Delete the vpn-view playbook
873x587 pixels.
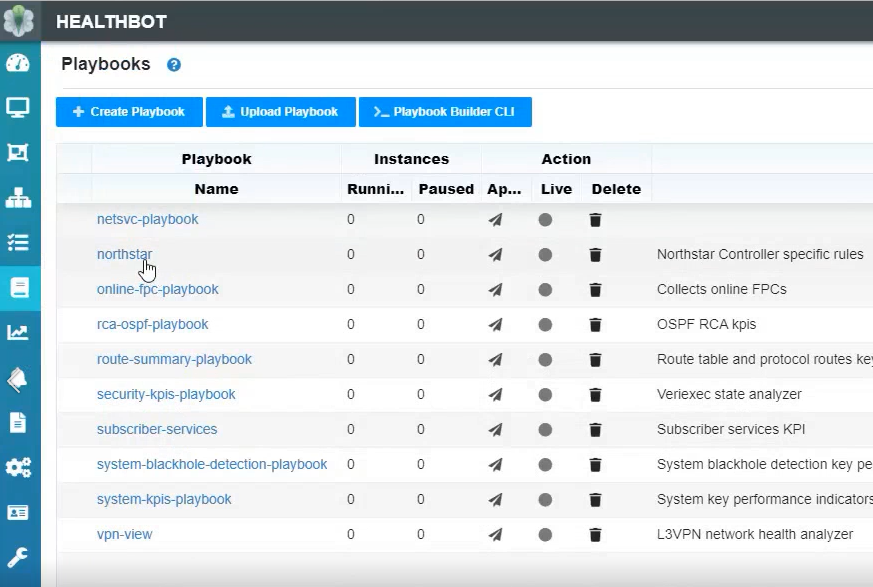595,535
